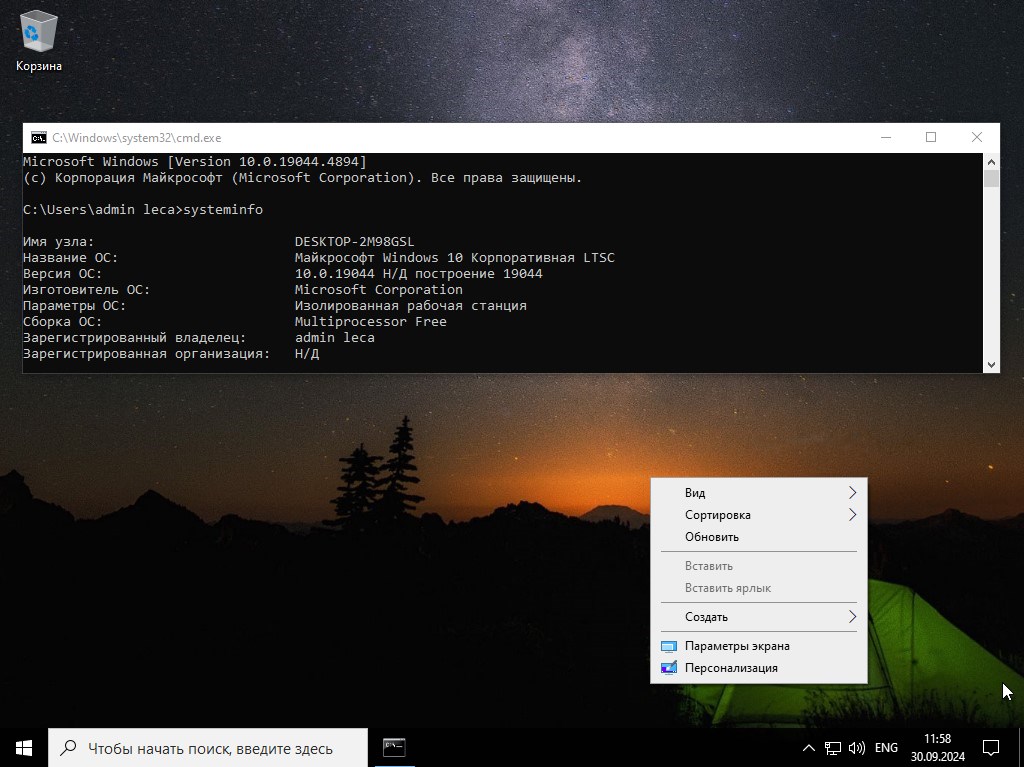Open the volume speaker tray icon
Viewport: 1024px width, 767px height.
pos(857,748)
